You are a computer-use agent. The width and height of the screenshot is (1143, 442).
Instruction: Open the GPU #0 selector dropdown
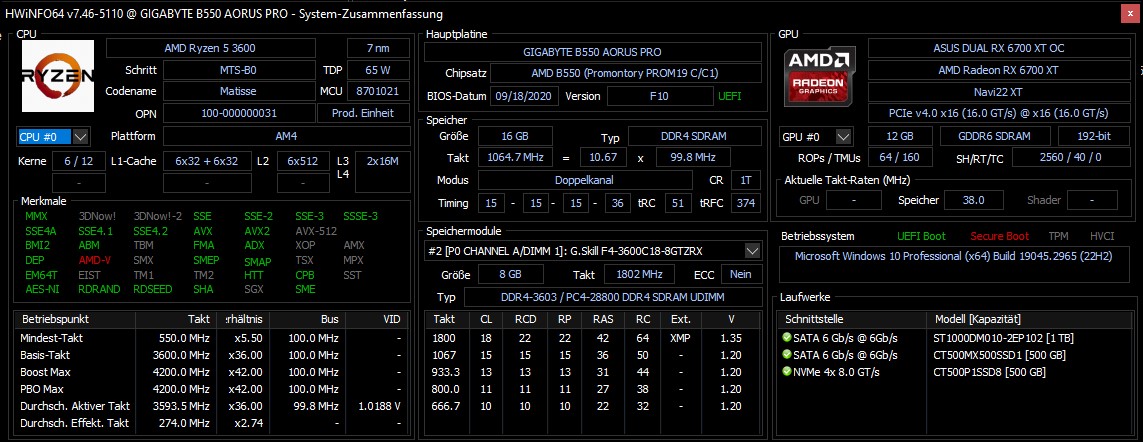point(843,137)
